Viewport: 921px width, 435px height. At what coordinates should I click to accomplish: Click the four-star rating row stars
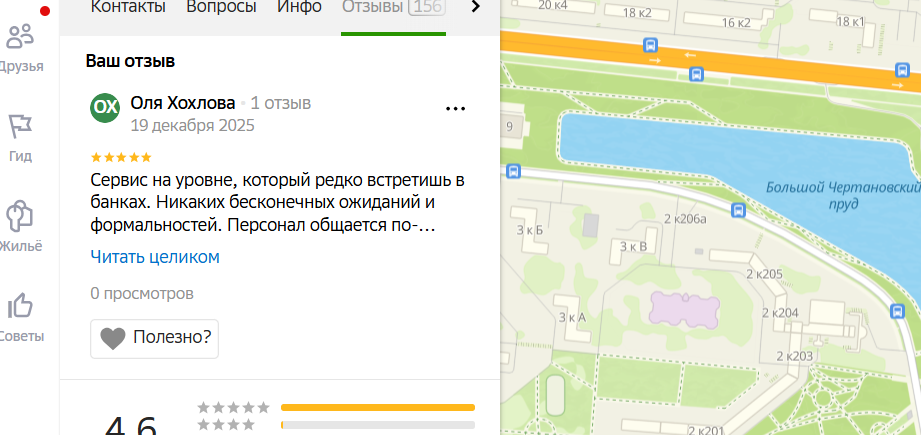coord(226,424)
